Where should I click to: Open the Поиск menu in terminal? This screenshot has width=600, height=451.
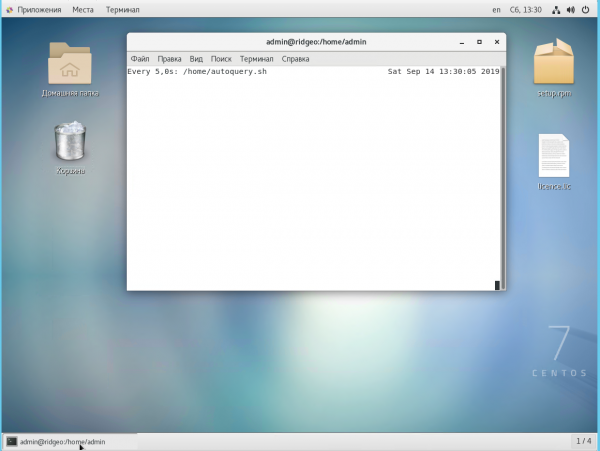point(221,59)
